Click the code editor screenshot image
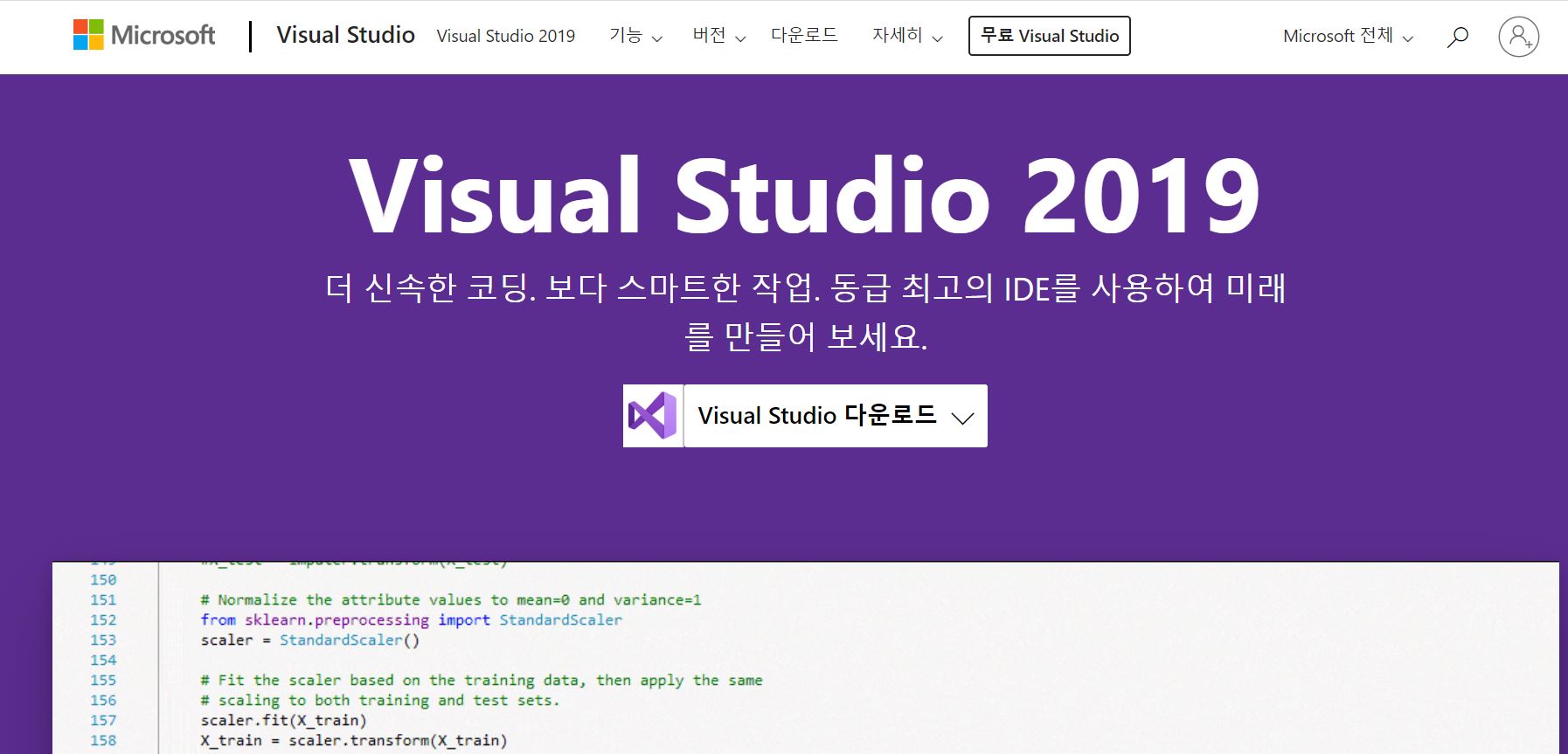1568x754 pixels. coord(805,658)
